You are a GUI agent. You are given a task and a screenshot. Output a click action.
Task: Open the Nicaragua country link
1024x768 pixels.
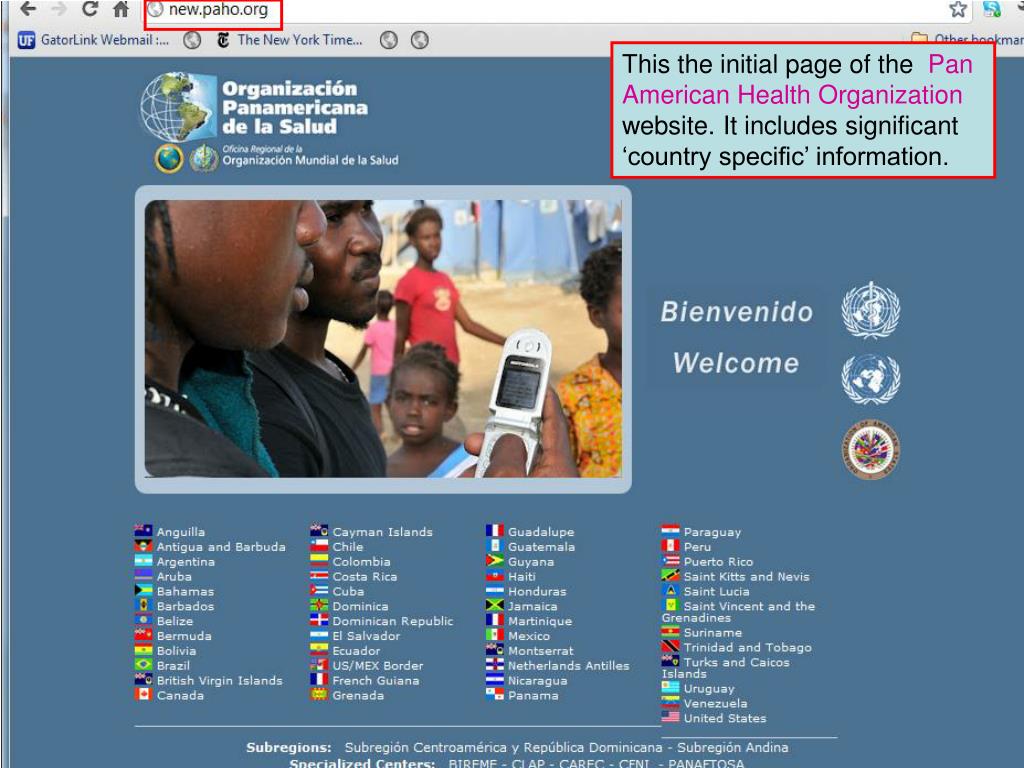point(537,680)
